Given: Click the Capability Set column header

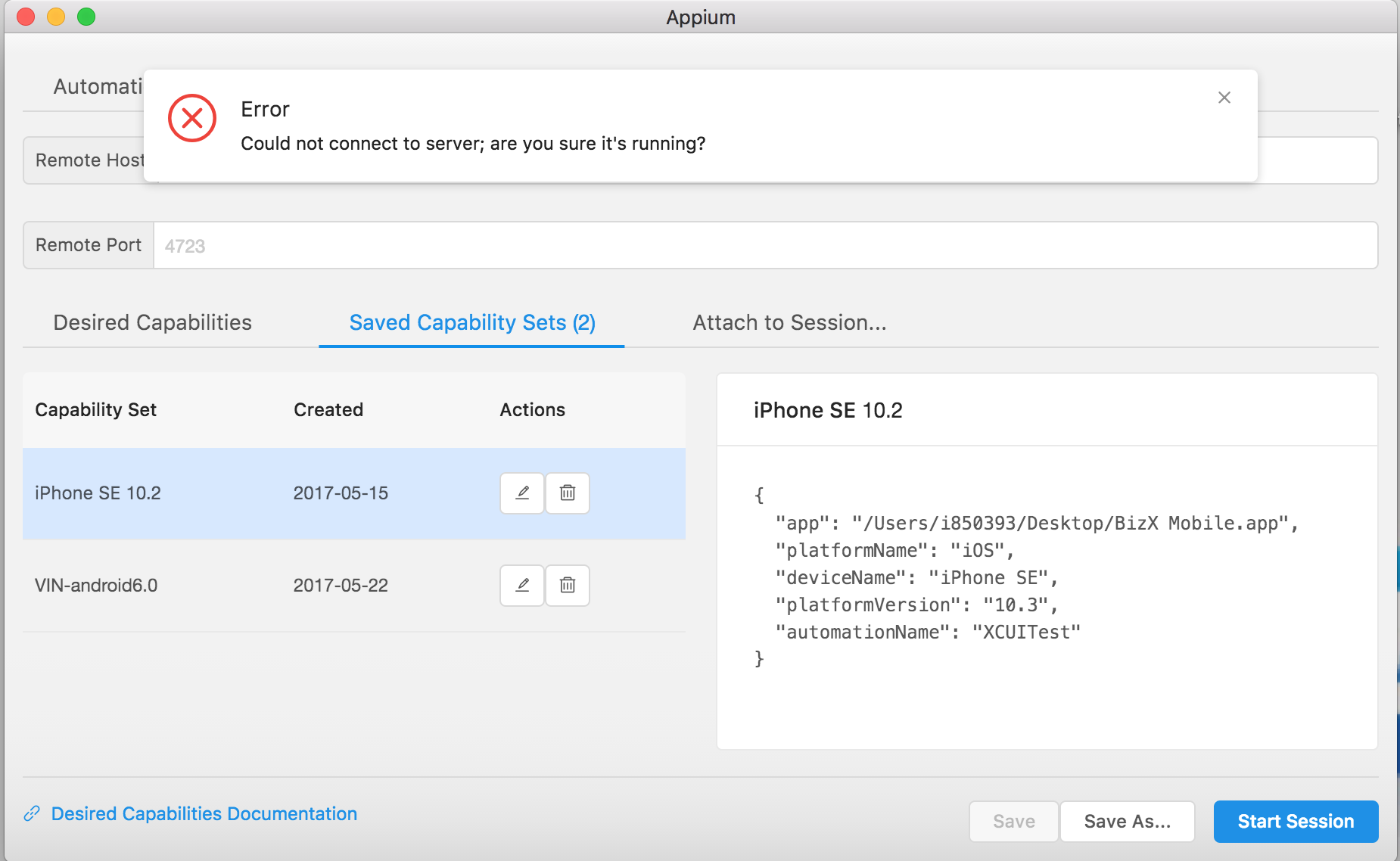Looking at the screenshot, I should (x=95, y=410).
